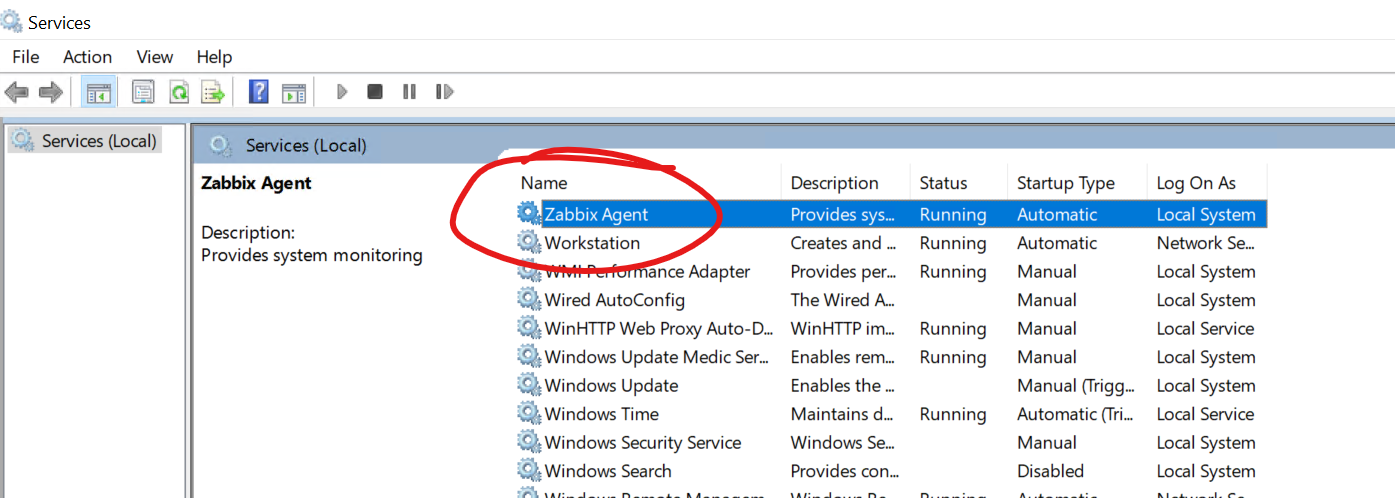Click the Restart Service icon
Screen dimensions: 1395x498
(444, 92)
